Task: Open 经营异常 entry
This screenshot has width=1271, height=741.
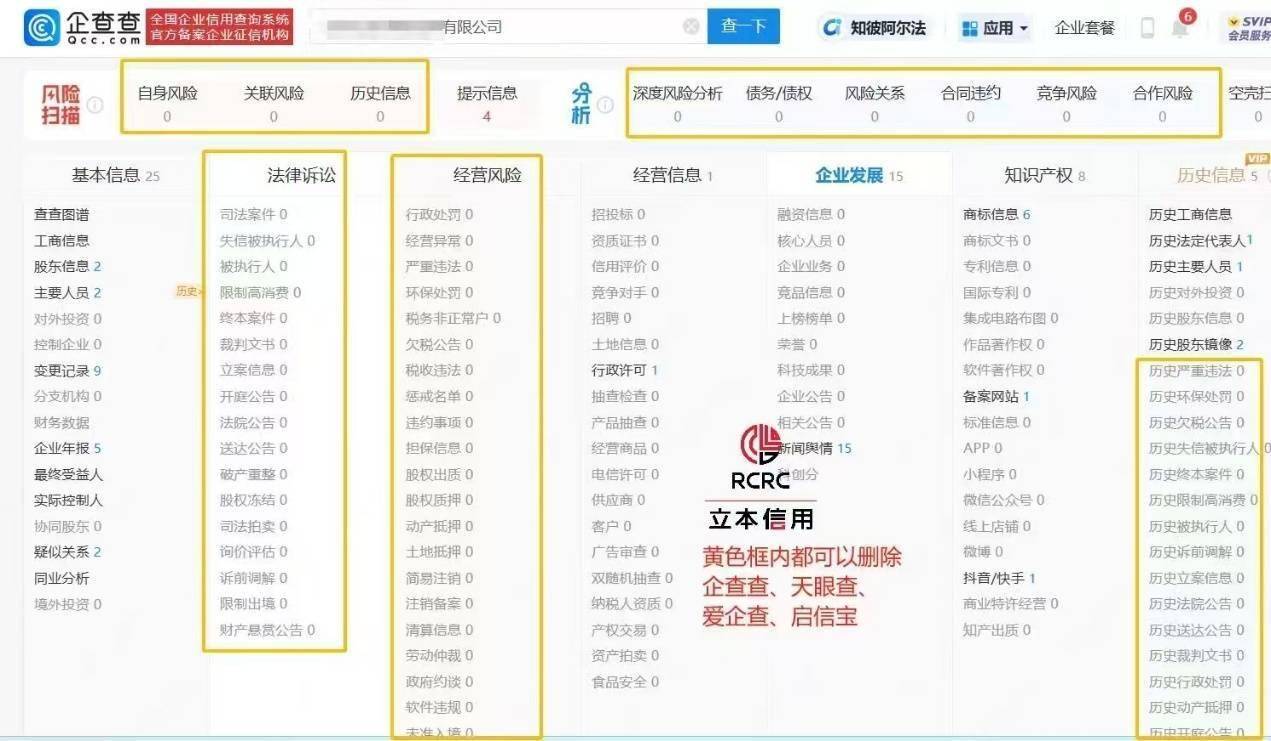Action: (439, 240)
